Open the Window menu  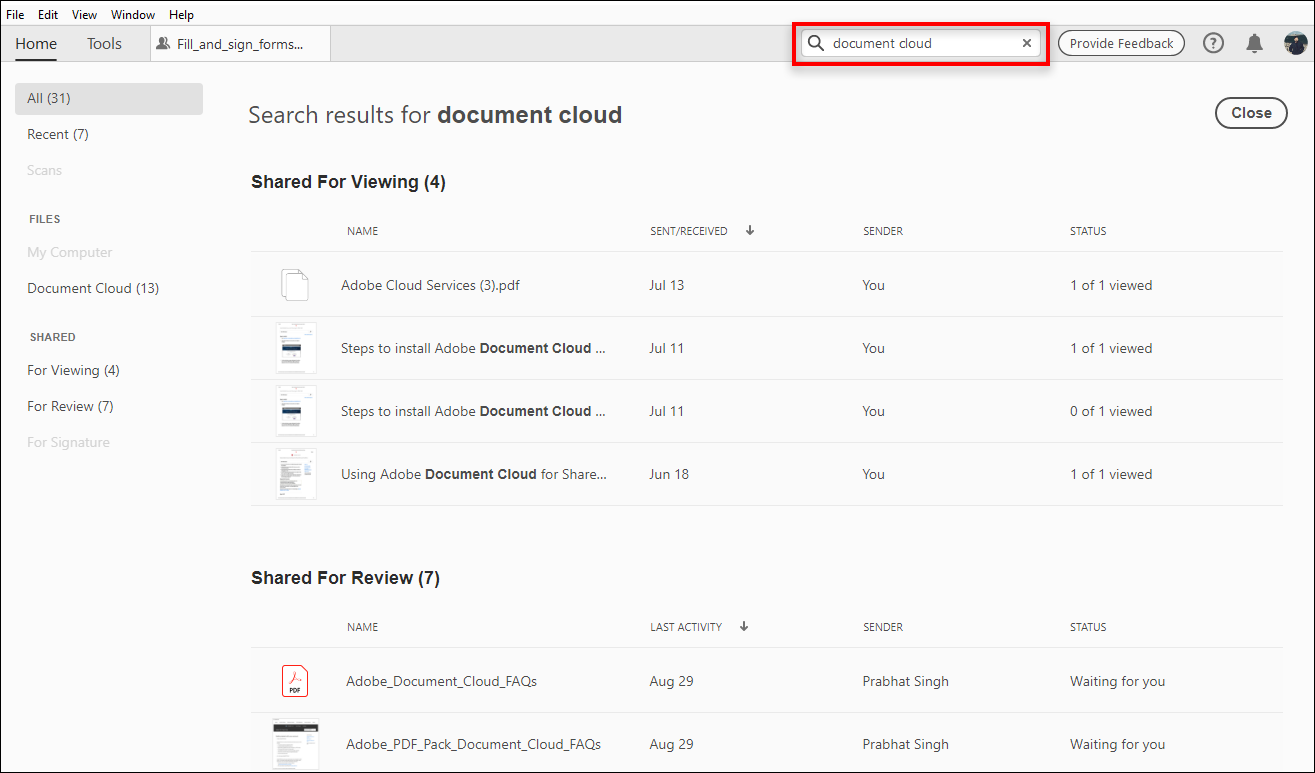pyautogui.click(x=133, y=15)
